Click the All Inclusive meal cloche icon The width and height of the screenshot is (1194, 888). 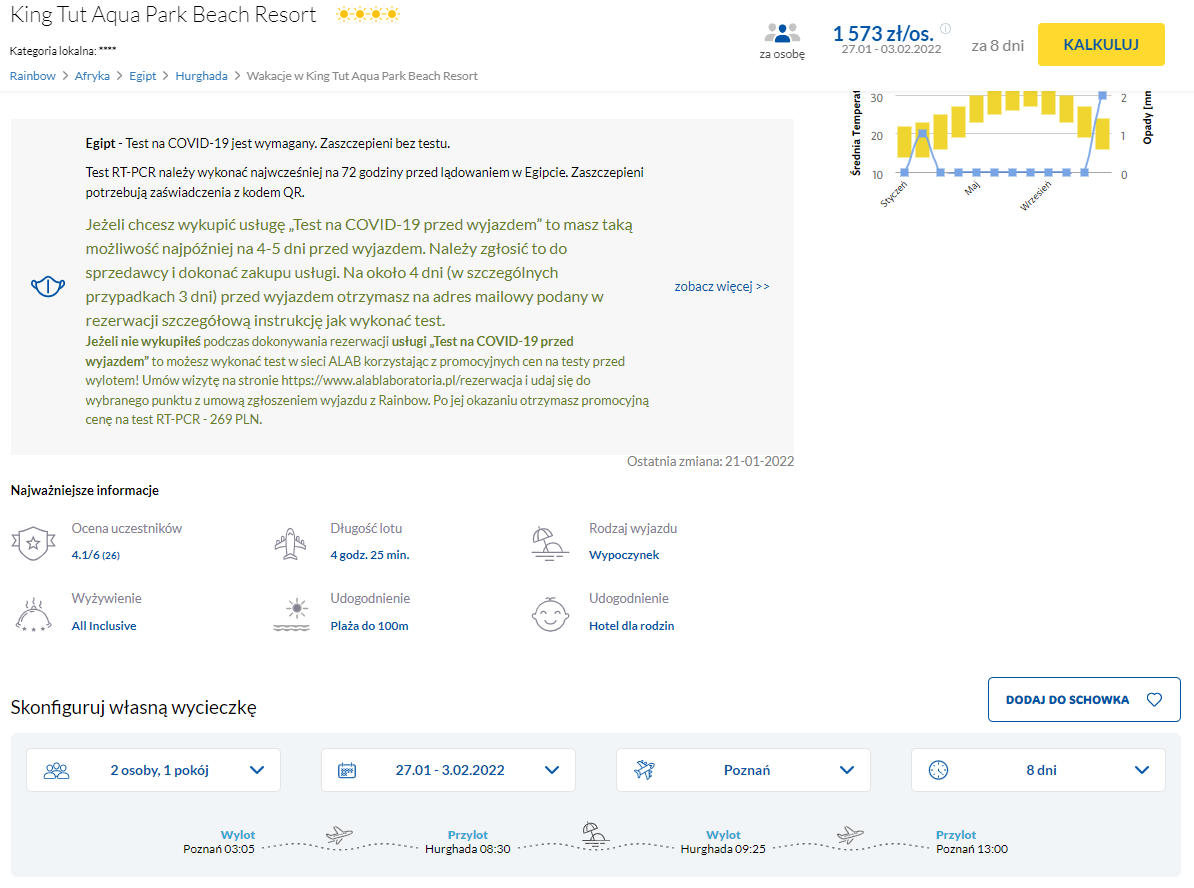tap(32, 613)
